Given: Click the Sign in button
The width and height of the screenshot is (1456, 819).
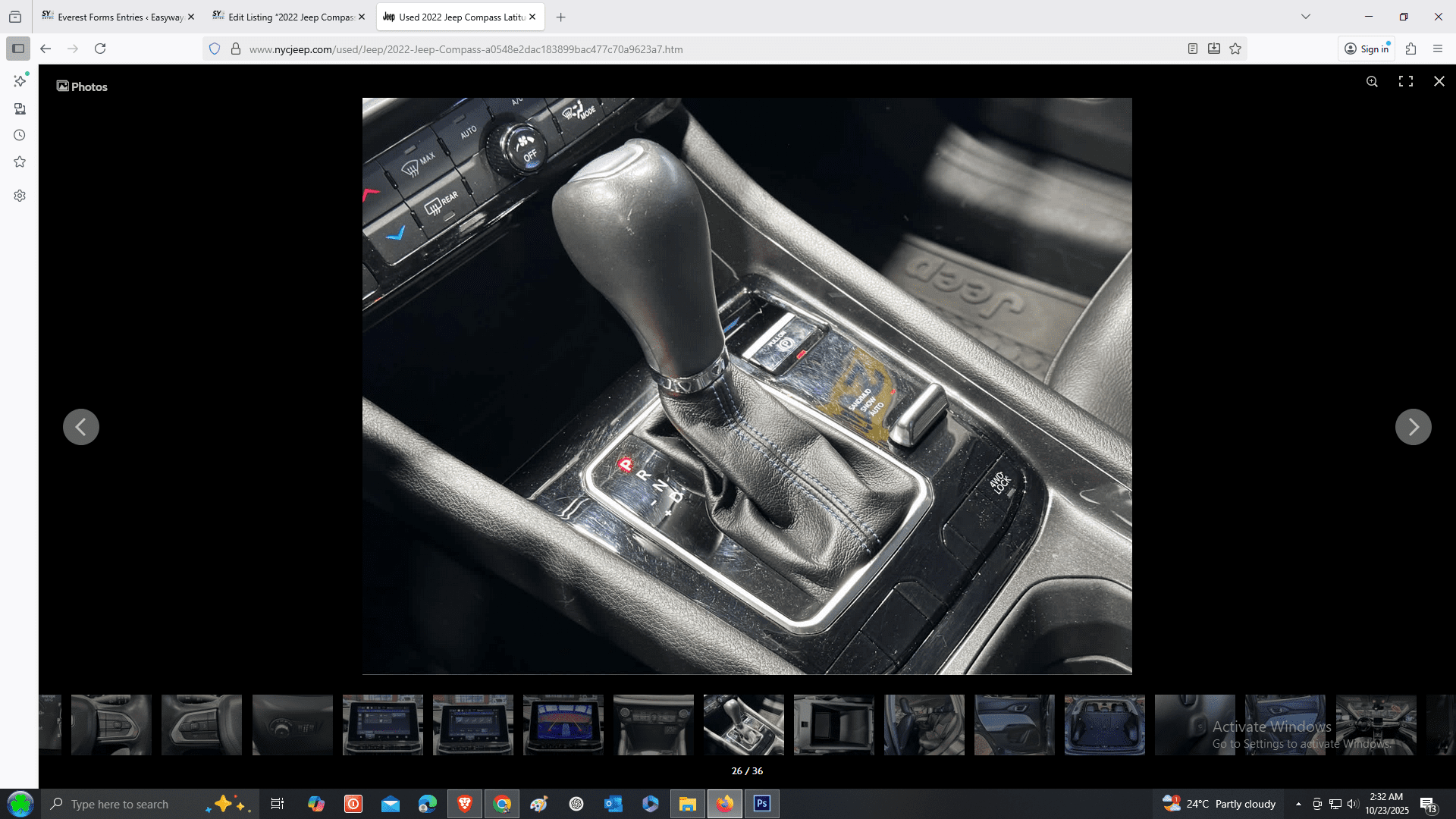Looking at the screenshot, I should (x=1367, y=49).
